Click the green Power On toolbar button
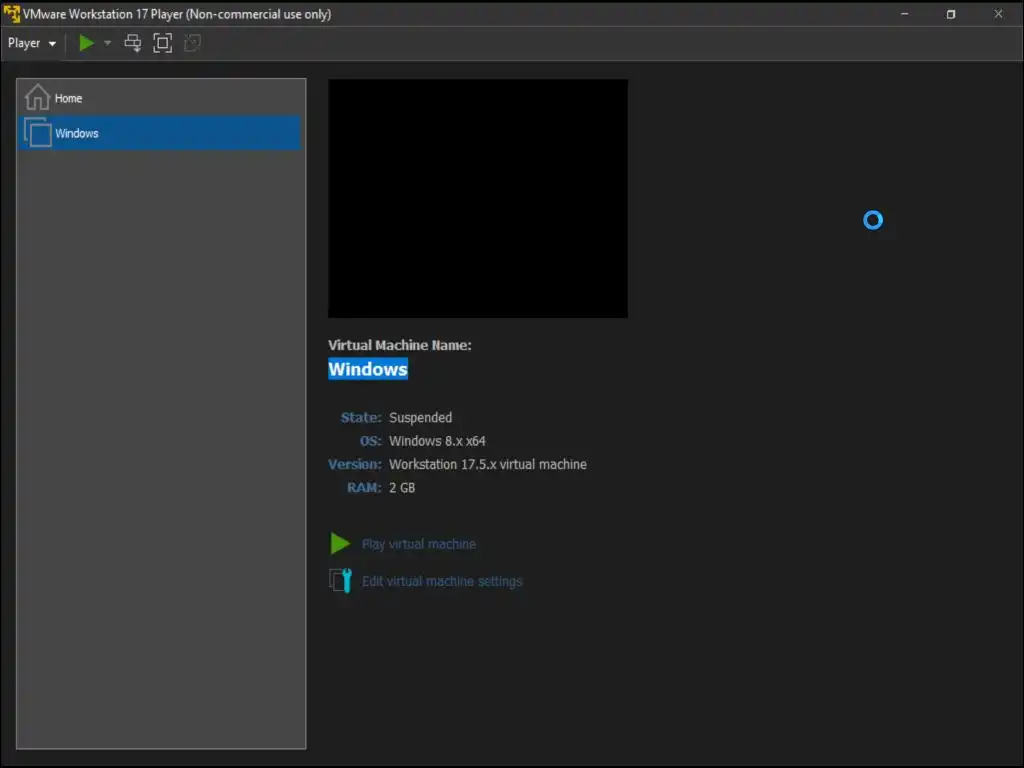Image resolution: width=1024 pixels, height=768 pixels. 86,43
